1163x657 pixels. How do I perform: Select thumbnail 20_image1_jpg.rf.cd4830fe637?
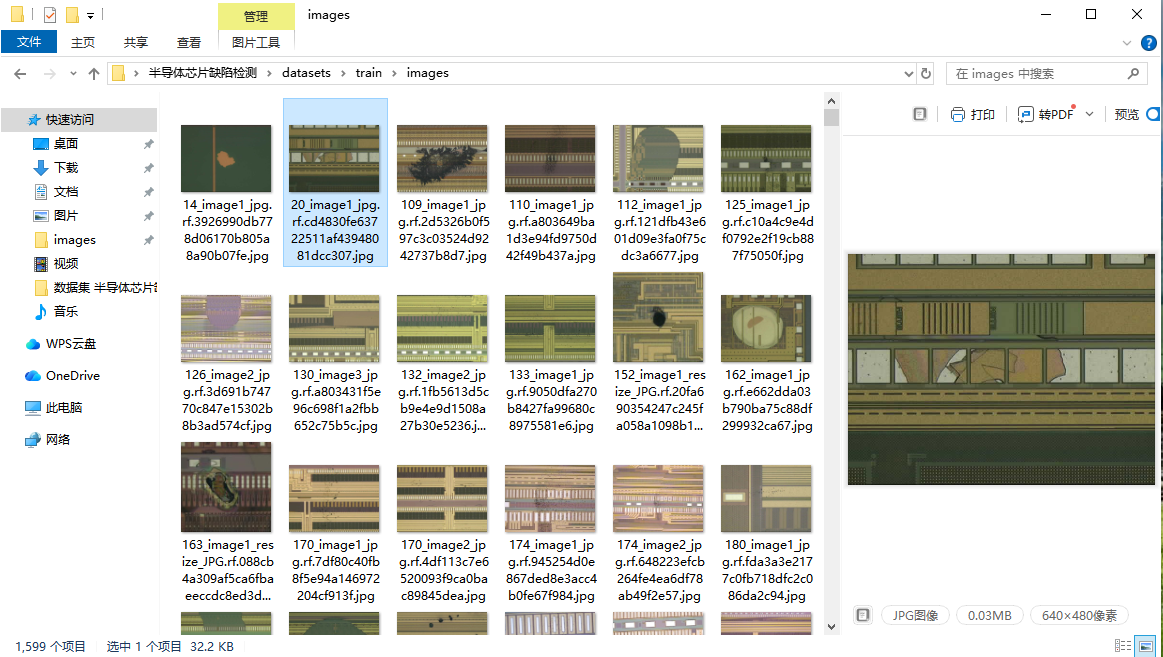pyautogui.click(x=335, y=159)
